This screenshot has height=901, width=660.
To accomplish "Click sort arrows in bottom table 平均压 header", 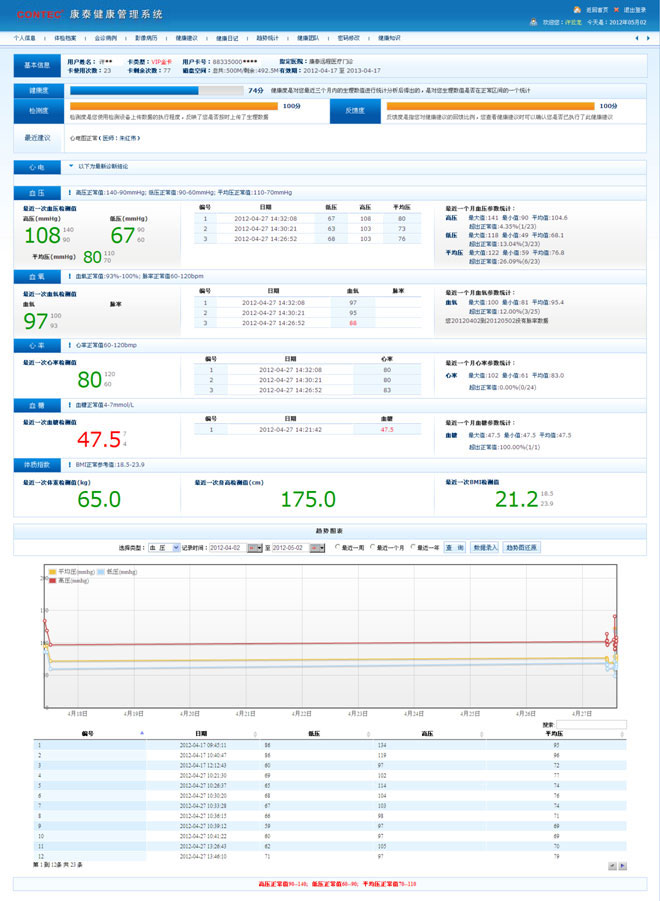I will click(622, 734).
